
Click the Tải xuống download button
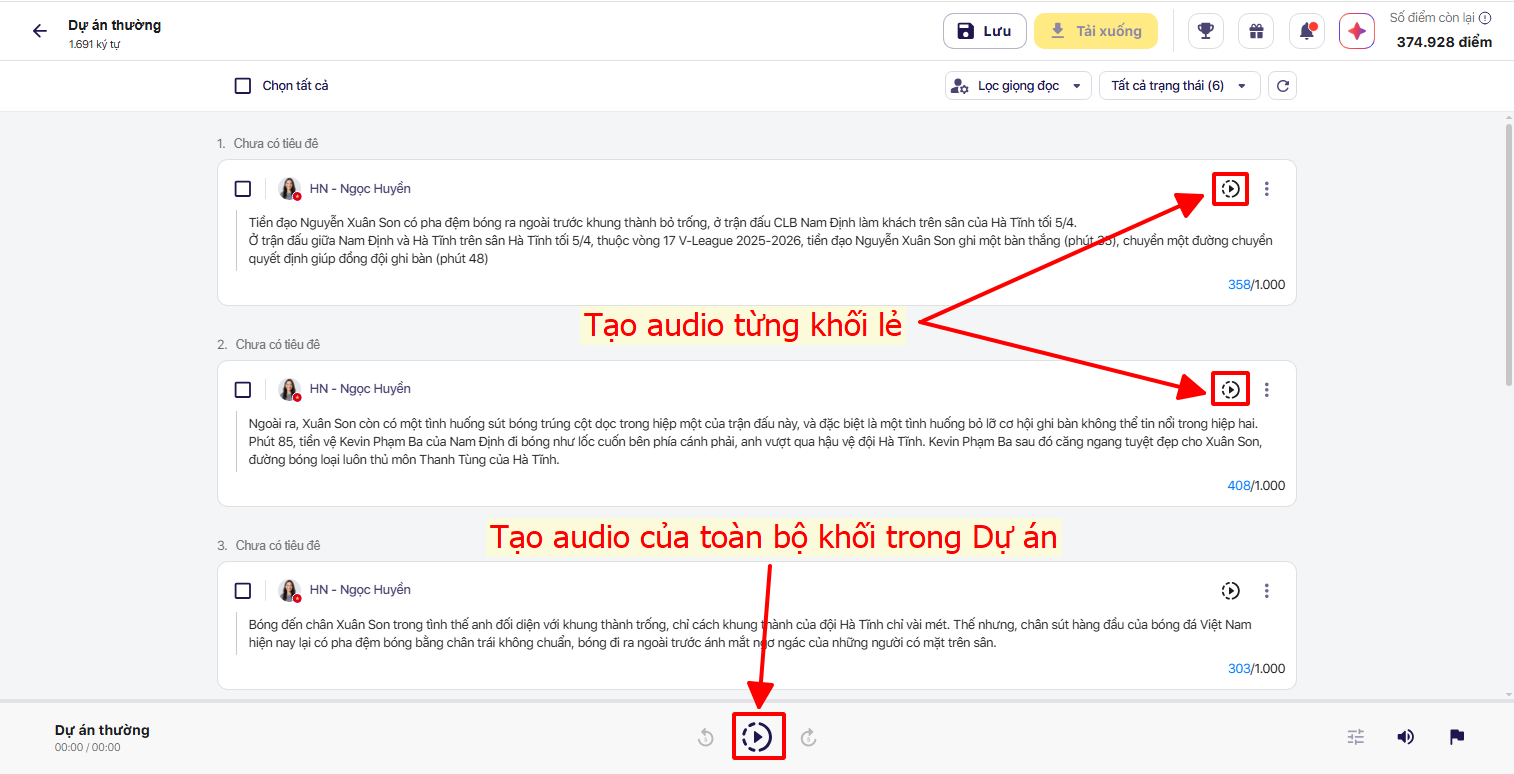(x=1095, y=31)
